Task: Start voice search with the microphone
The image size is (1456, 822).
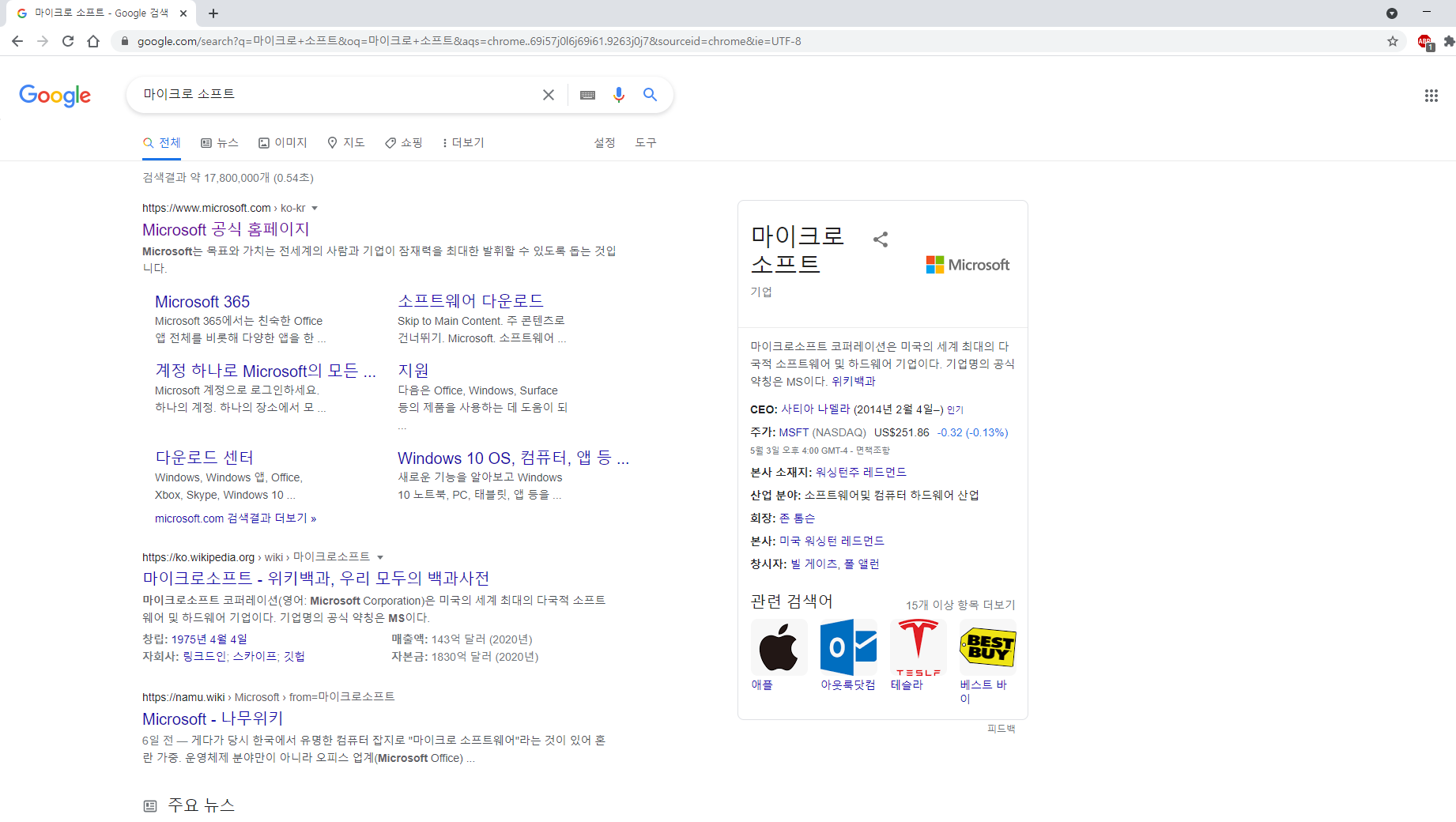Action: click(x=619, y=95)
